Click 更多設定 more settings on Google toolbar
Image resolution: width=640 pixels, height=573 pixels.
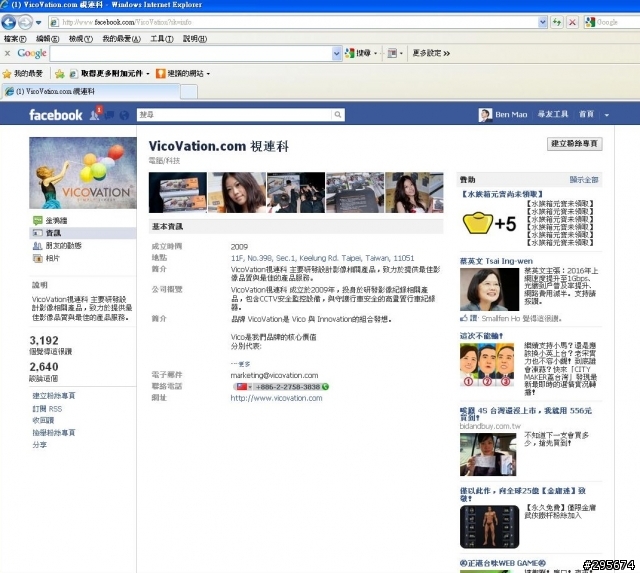[431, 53]
